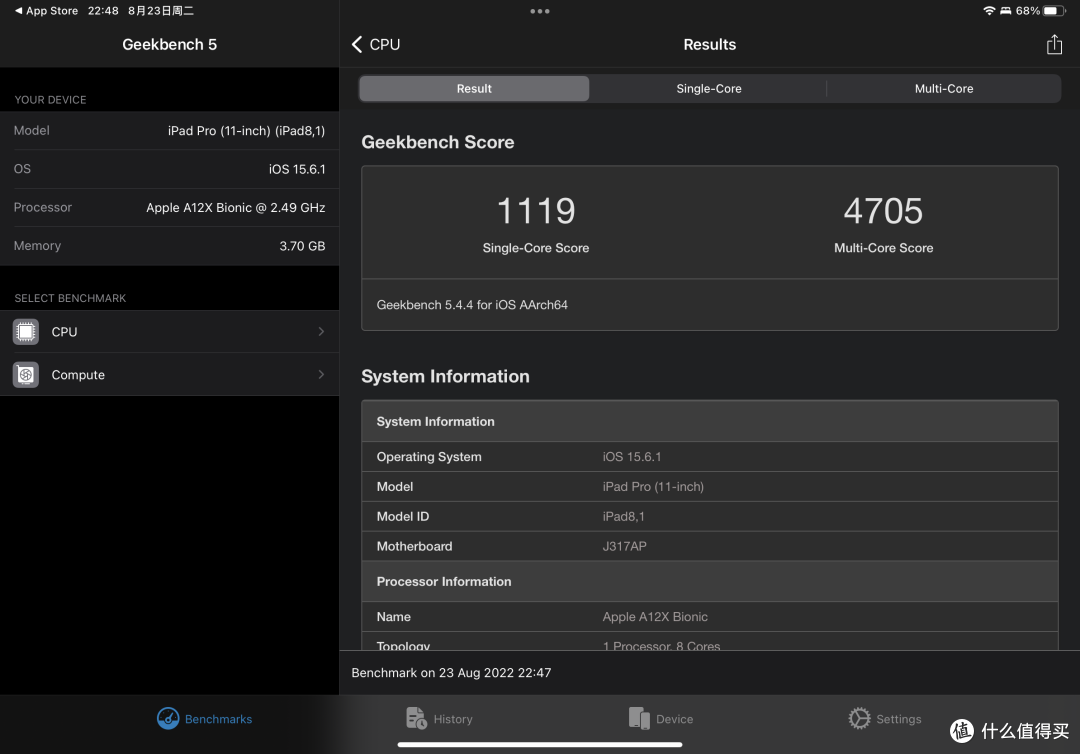
Task: Switch to the Multi-Core segment
Action: point(944,89)
